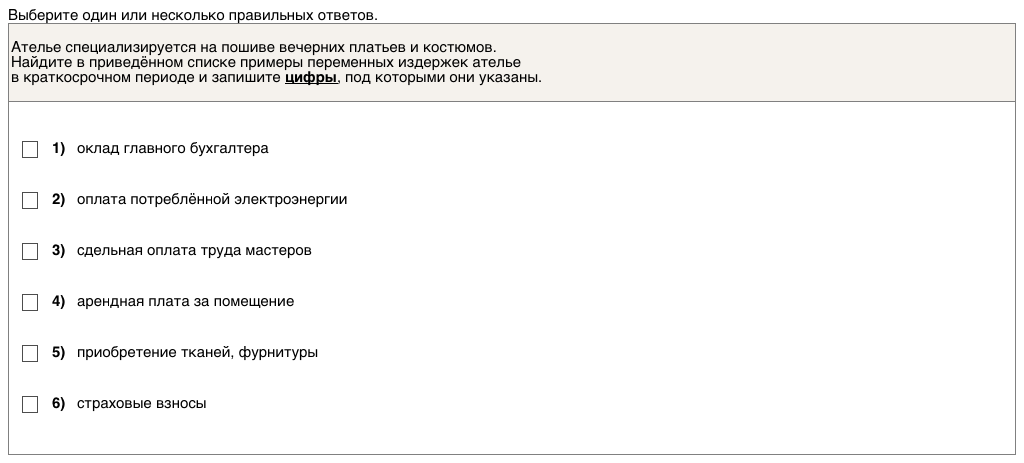Click the bold number '4)' label
Viewport: 1024px width, 463px height.
pos(58,302)
